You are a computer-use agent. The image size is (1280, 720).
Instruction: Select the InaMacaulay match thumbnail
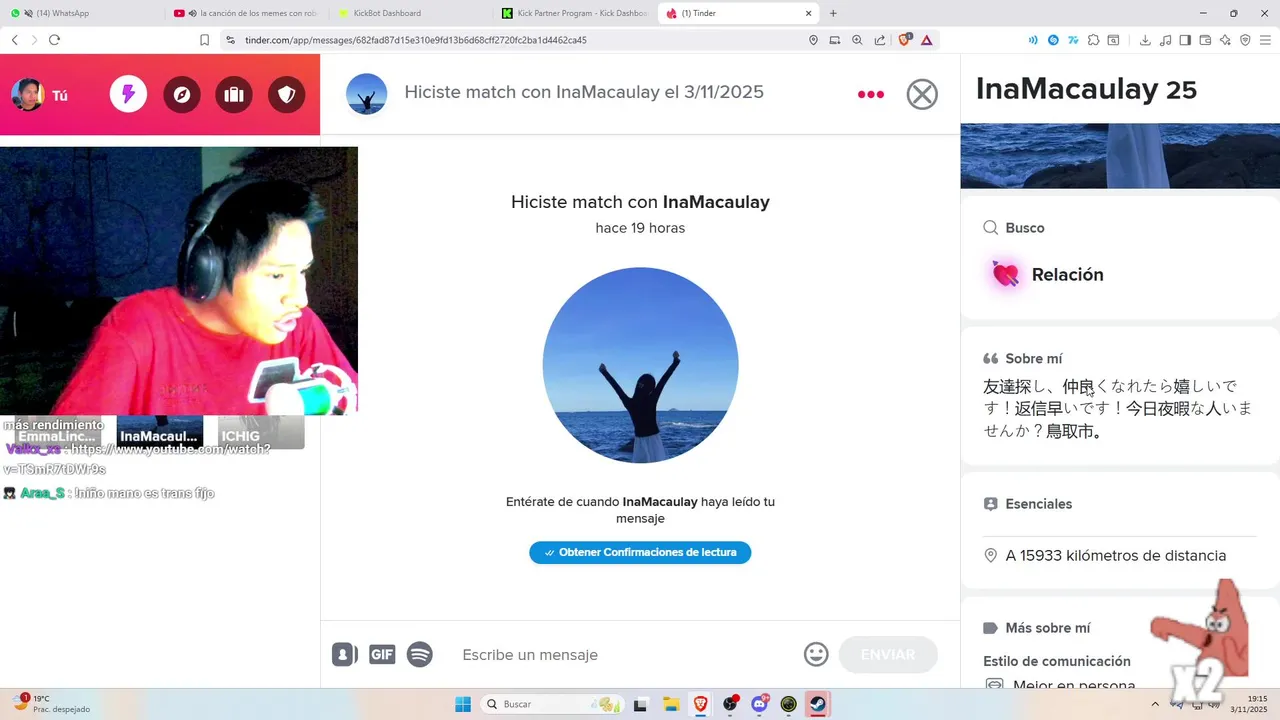[x=160, y=432]
